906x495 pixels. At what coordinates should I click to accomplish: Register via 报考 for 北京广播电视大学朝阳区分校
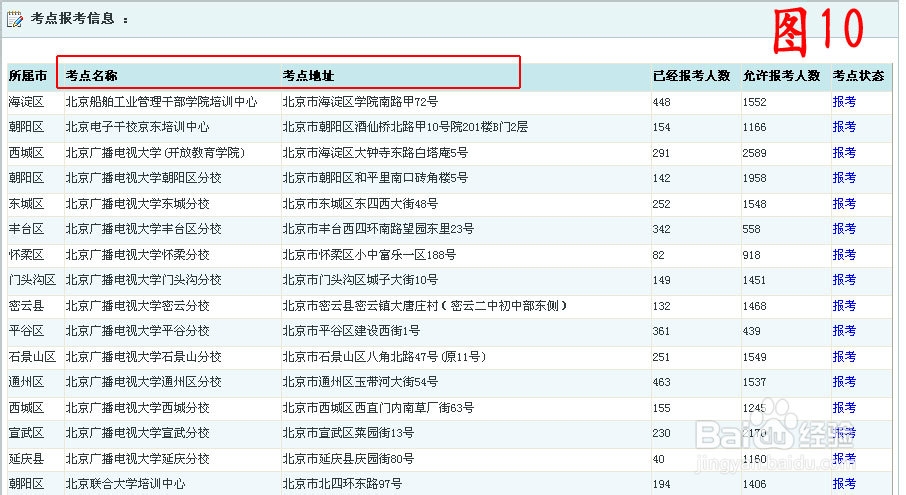(x=844, y=177)
